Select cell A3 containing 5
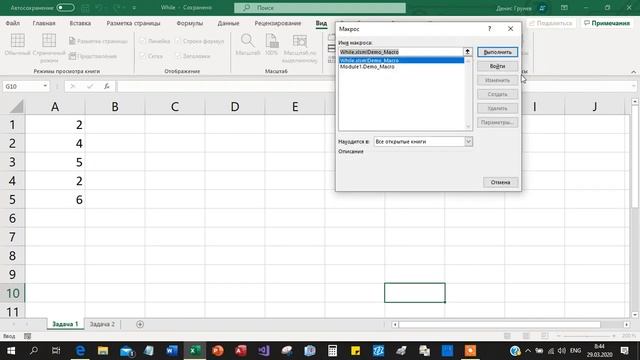Viewport: 640px width, 360px height. (x=55, y=162)
